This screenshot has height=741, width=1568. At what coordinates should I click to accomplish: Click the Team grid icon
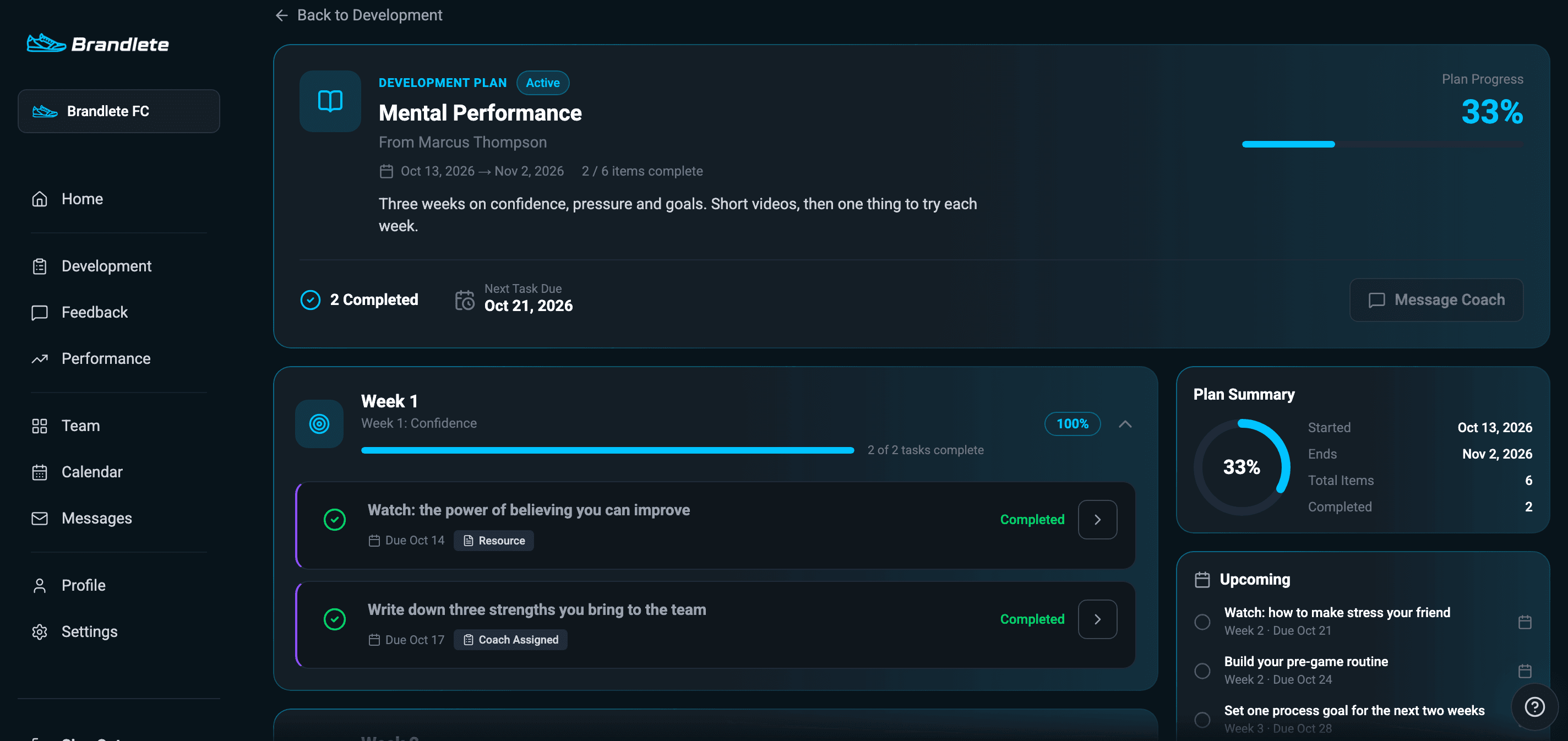pos(40,426)
